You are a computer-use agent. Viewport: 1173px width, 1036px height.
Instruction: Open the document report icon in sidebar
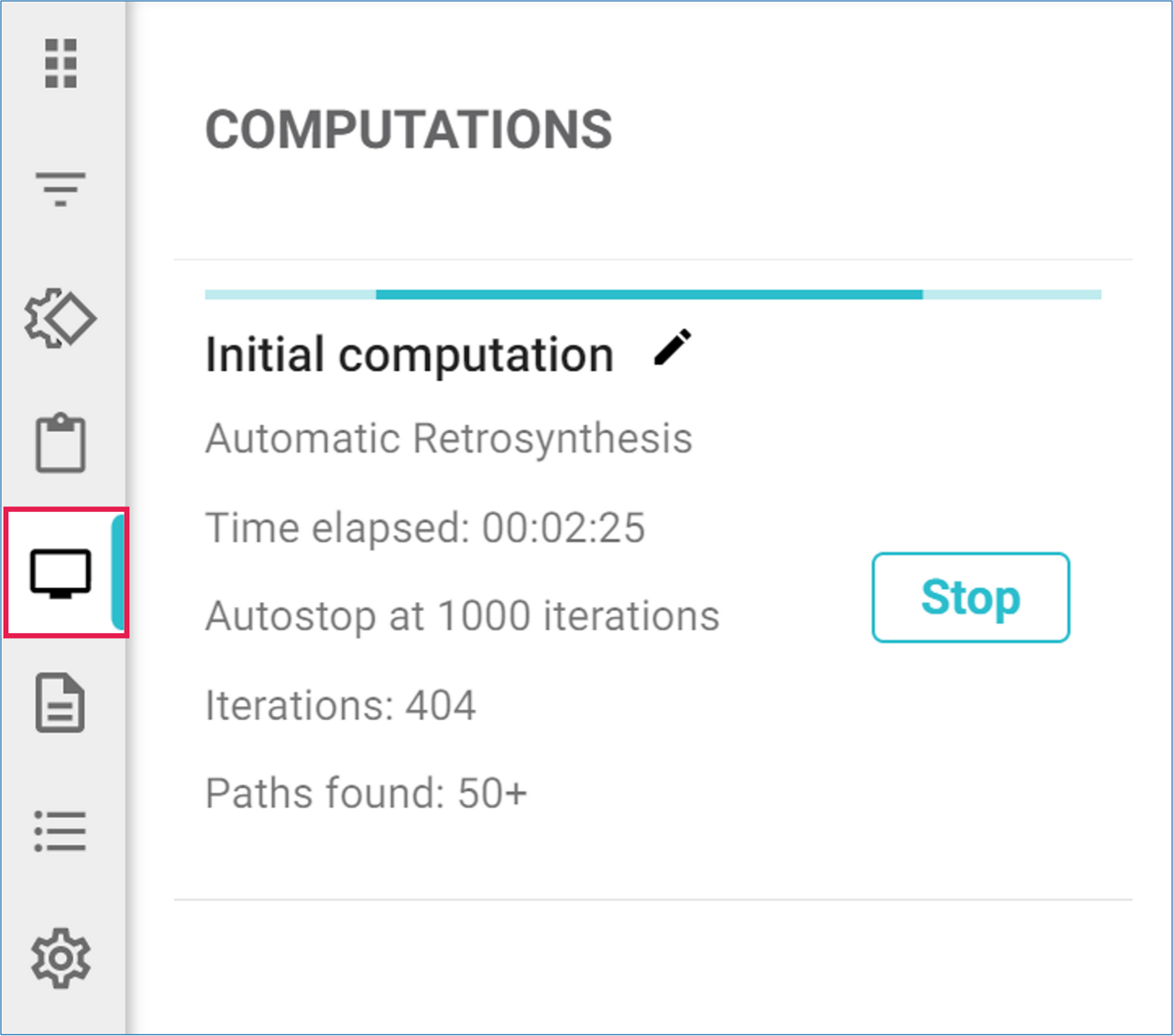point(60,703)
